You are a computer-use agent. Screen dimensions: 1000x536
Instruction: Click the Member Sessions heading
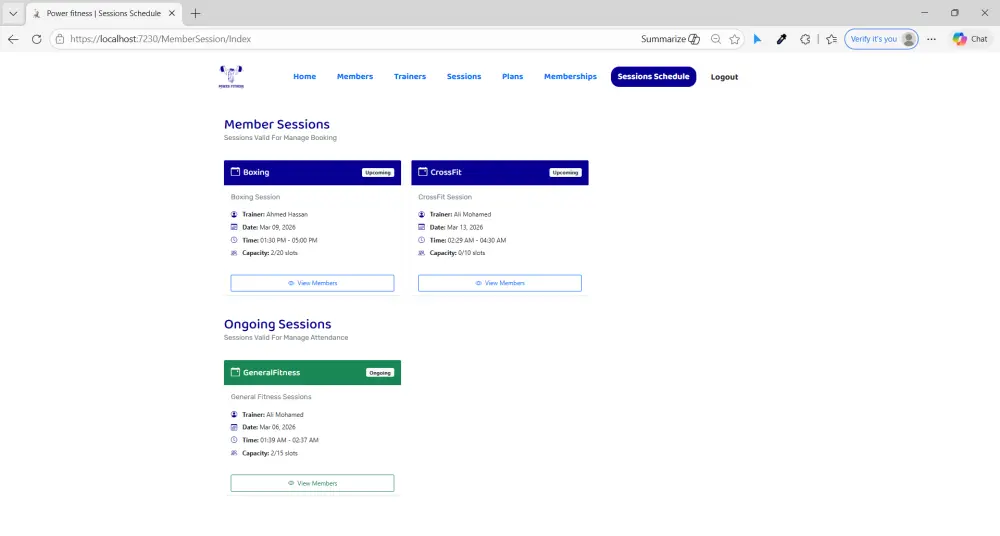(x=277, y=124)
